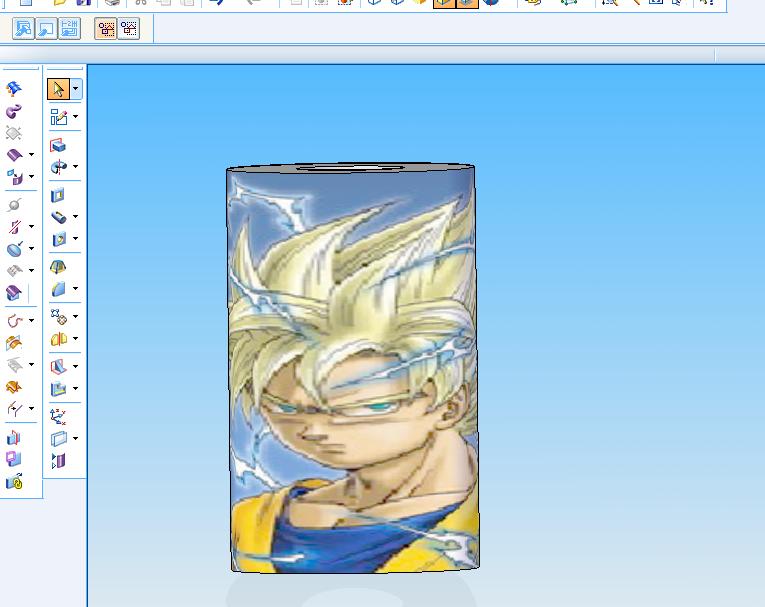Toggle the unhighlighted selection mode button

point(129,29)
